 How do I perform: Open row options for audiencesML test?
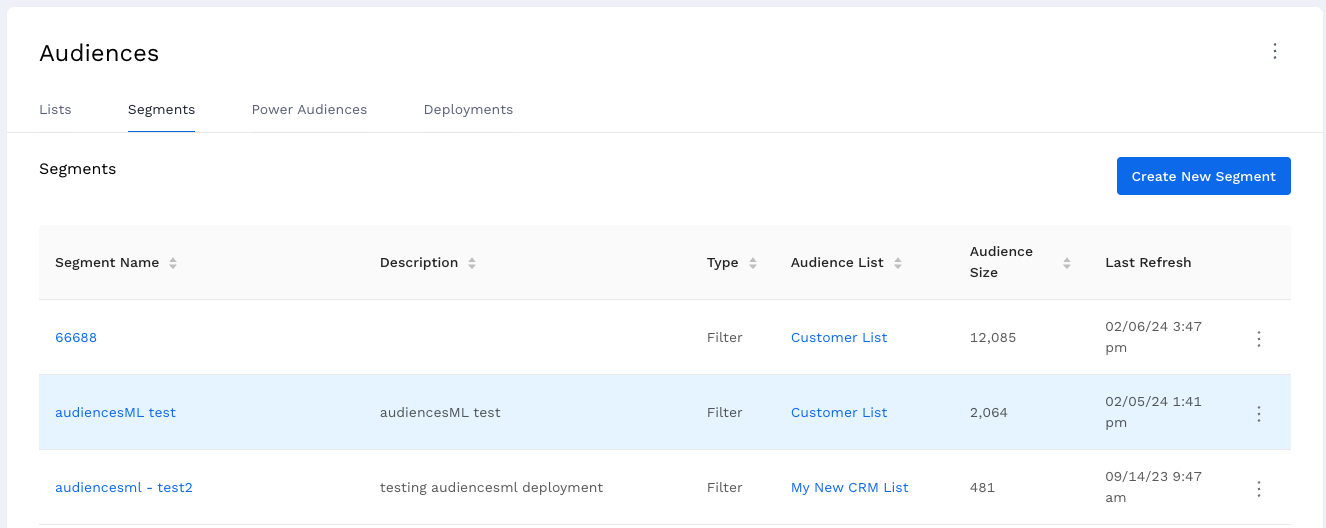click(x=1258, y=414)
